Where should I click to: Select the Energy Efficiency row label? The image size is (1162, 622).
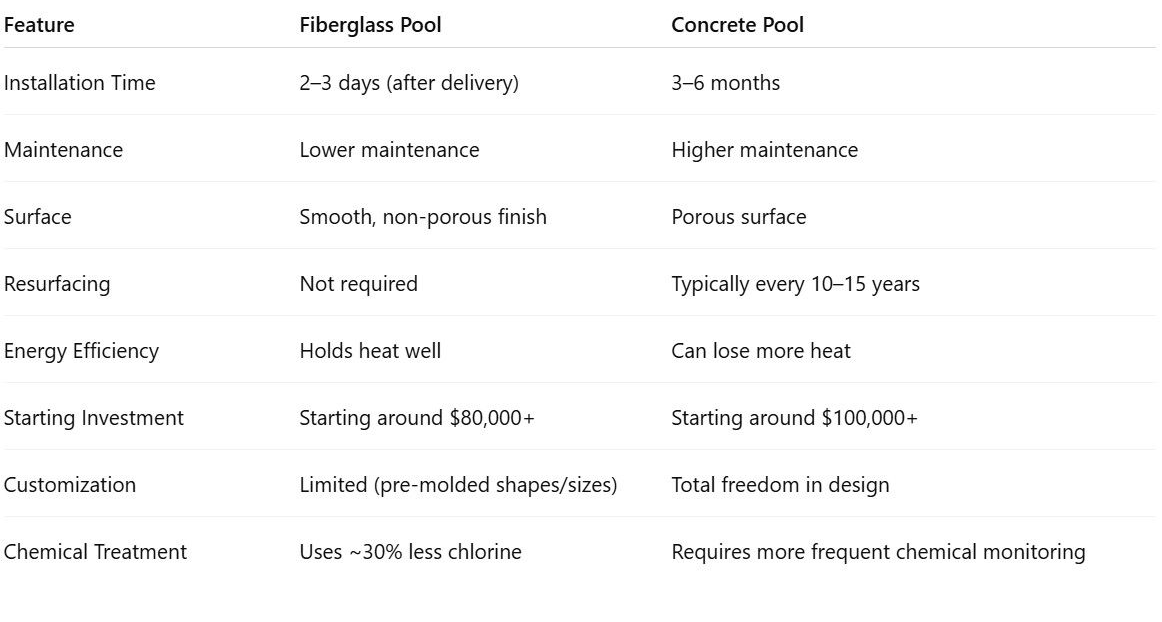(x=81, y=351)
